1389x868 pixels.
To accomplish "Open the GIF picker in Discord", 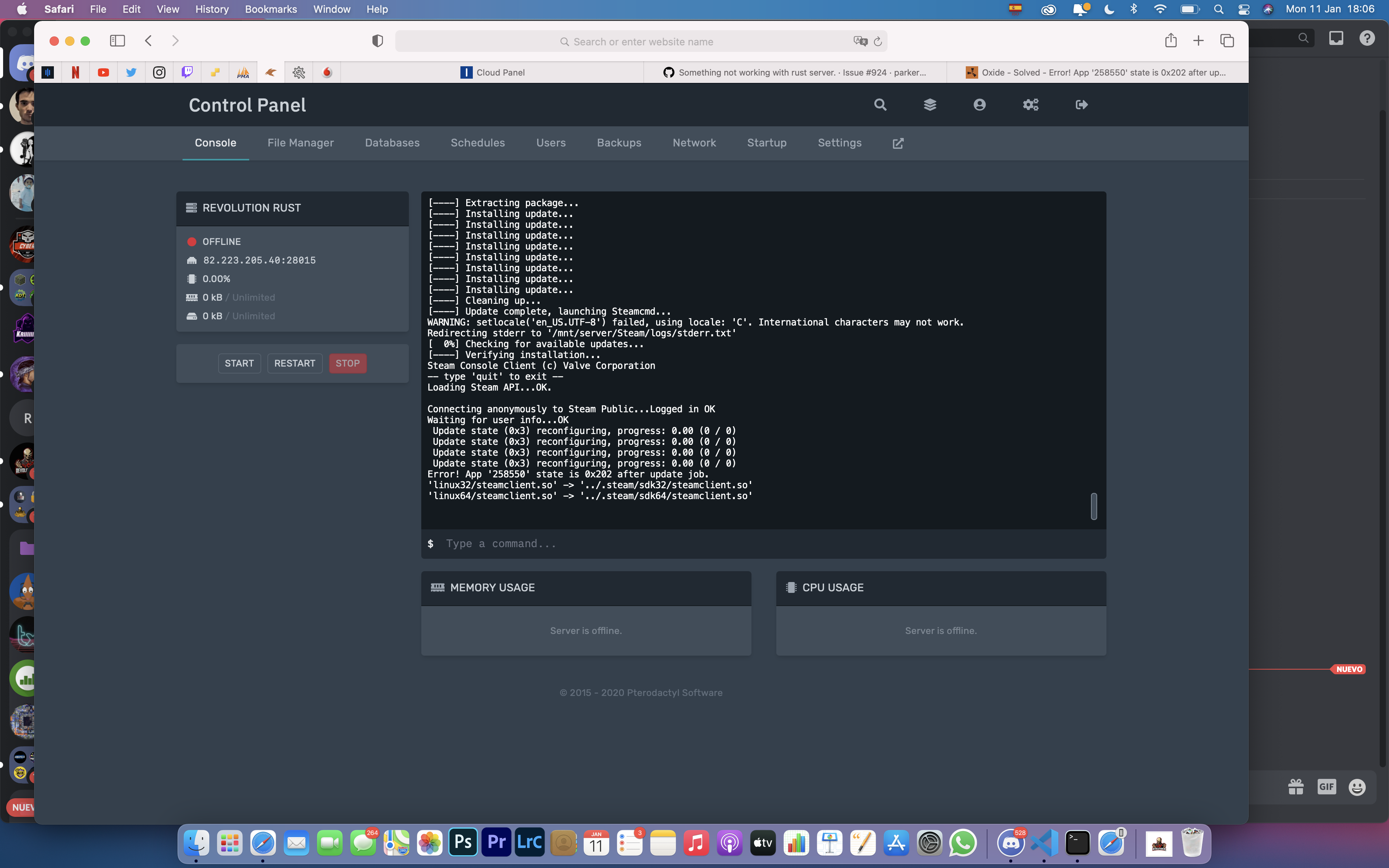I will [1327, 787].
